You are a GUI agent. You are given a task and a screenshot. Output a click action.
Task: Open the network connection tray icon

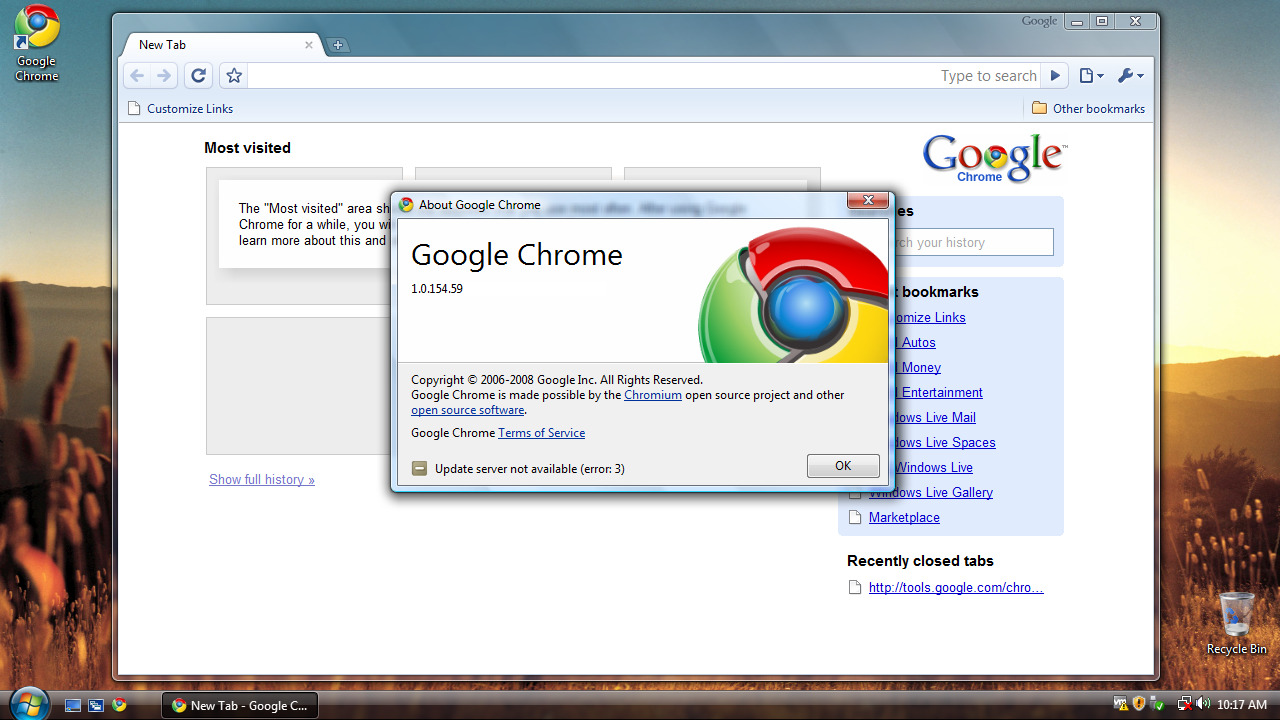tap(1184, 704)
